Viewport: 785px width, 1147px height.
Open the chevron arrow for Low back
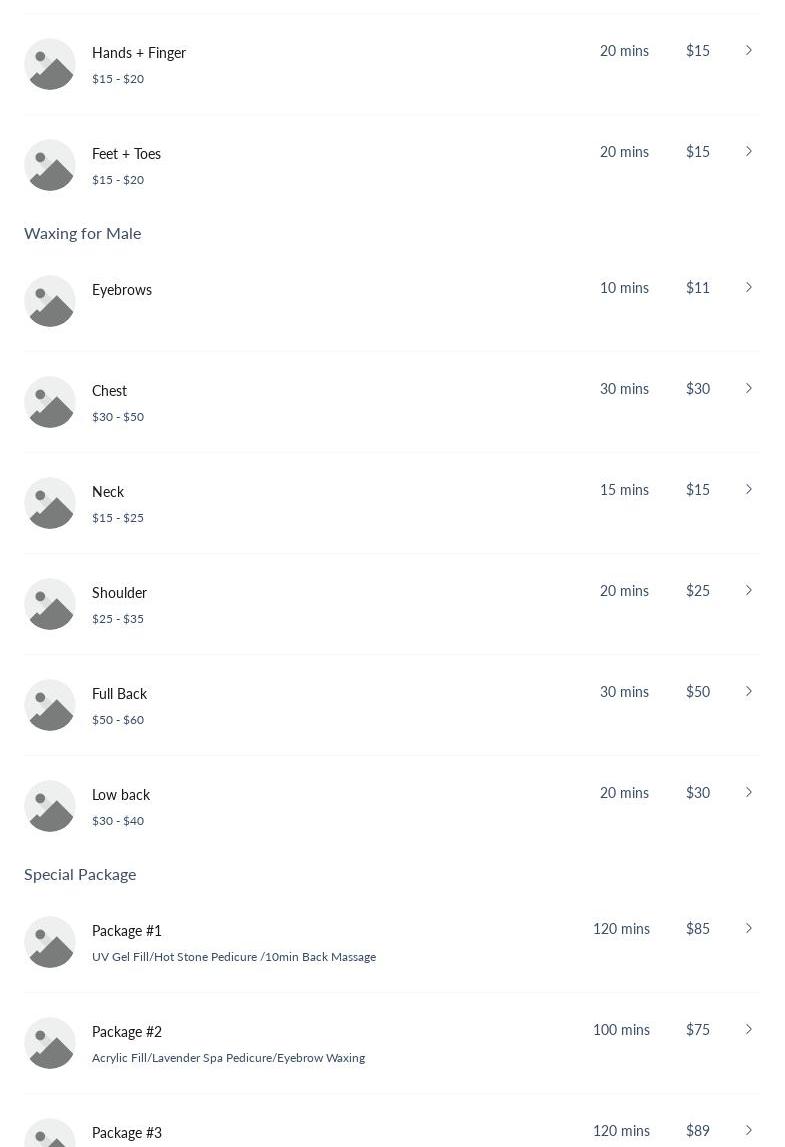(x=748, y=792)
